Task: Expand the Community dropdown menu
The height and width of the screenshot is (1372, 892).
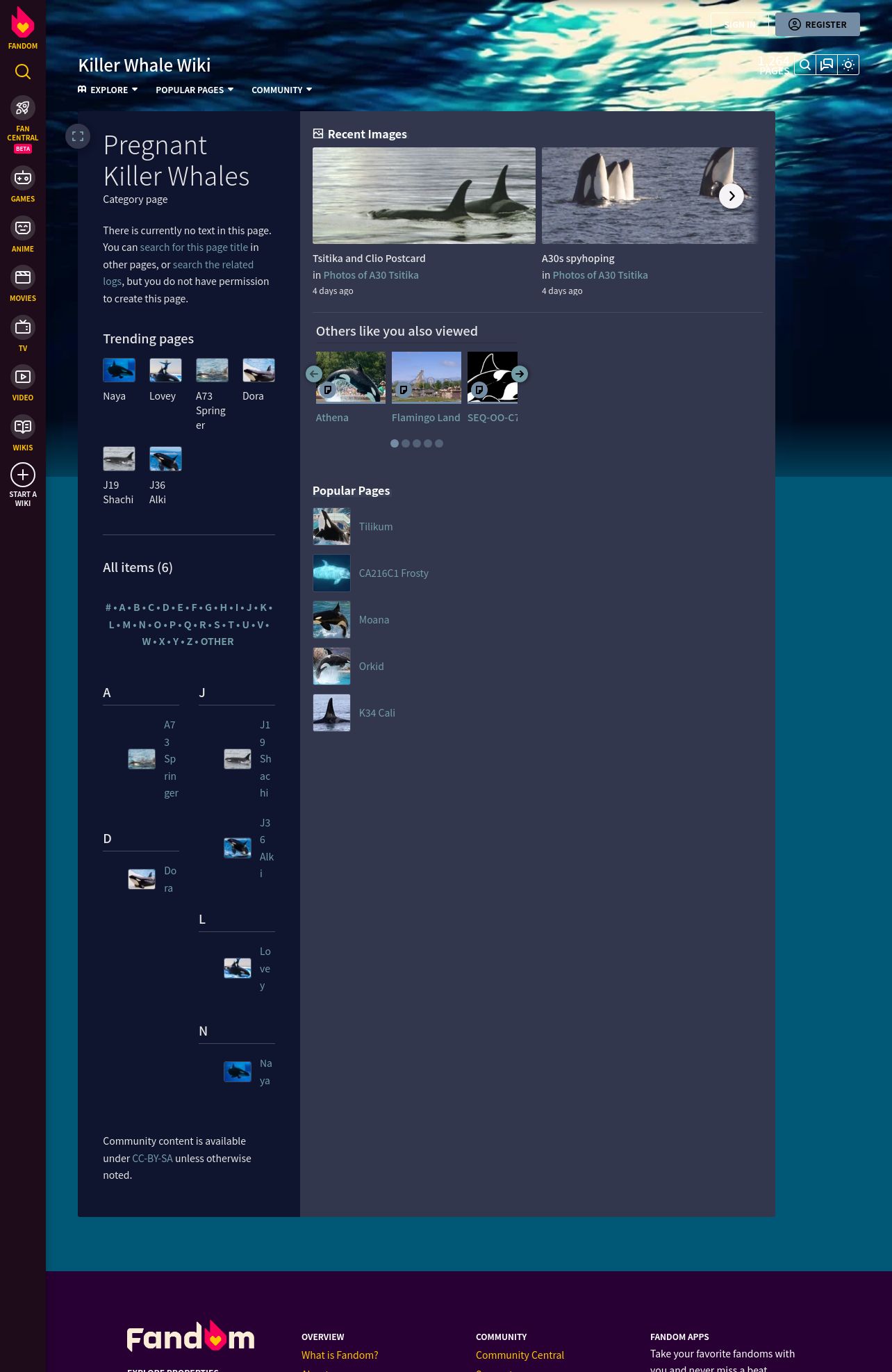Action: pos(282,90)
